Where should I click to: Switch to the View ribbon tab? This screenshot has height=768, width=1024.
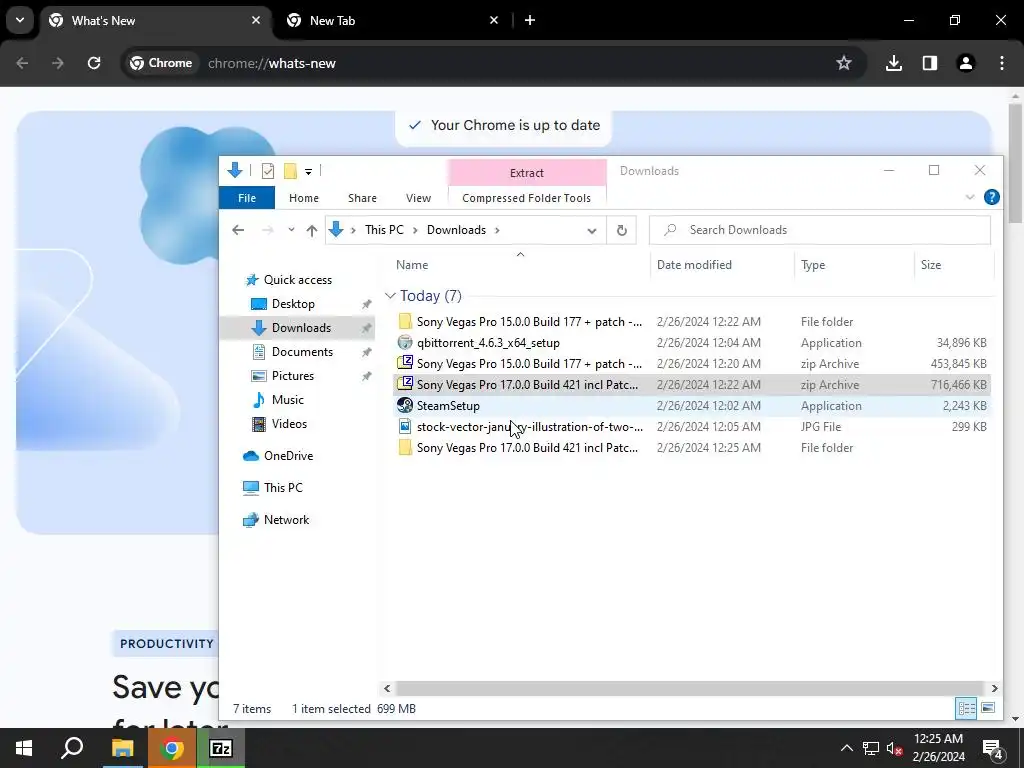(x=418, y=198)
